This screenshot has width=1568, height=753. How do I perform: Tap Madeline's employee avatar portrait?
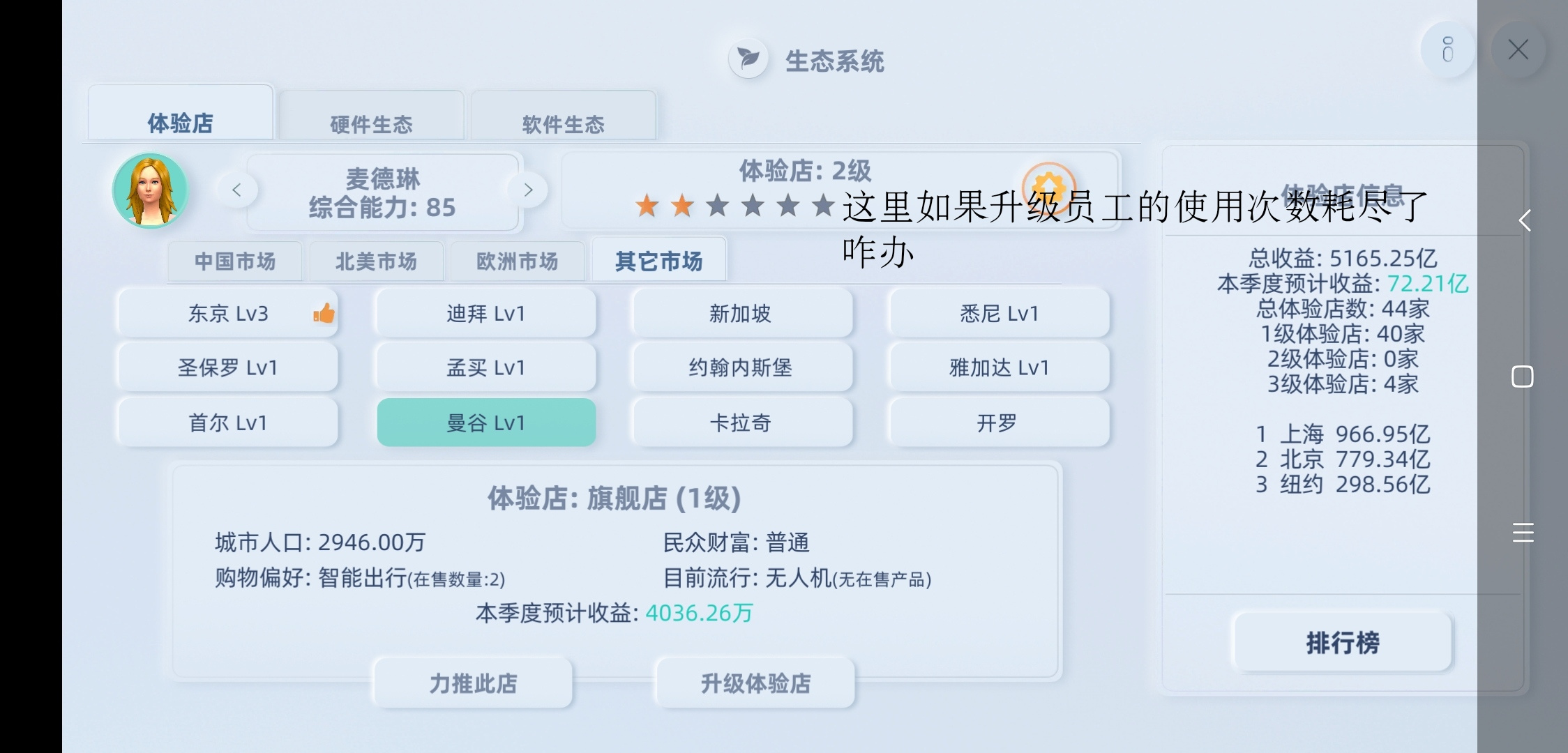pyautogui.click(x=150, y=191)
